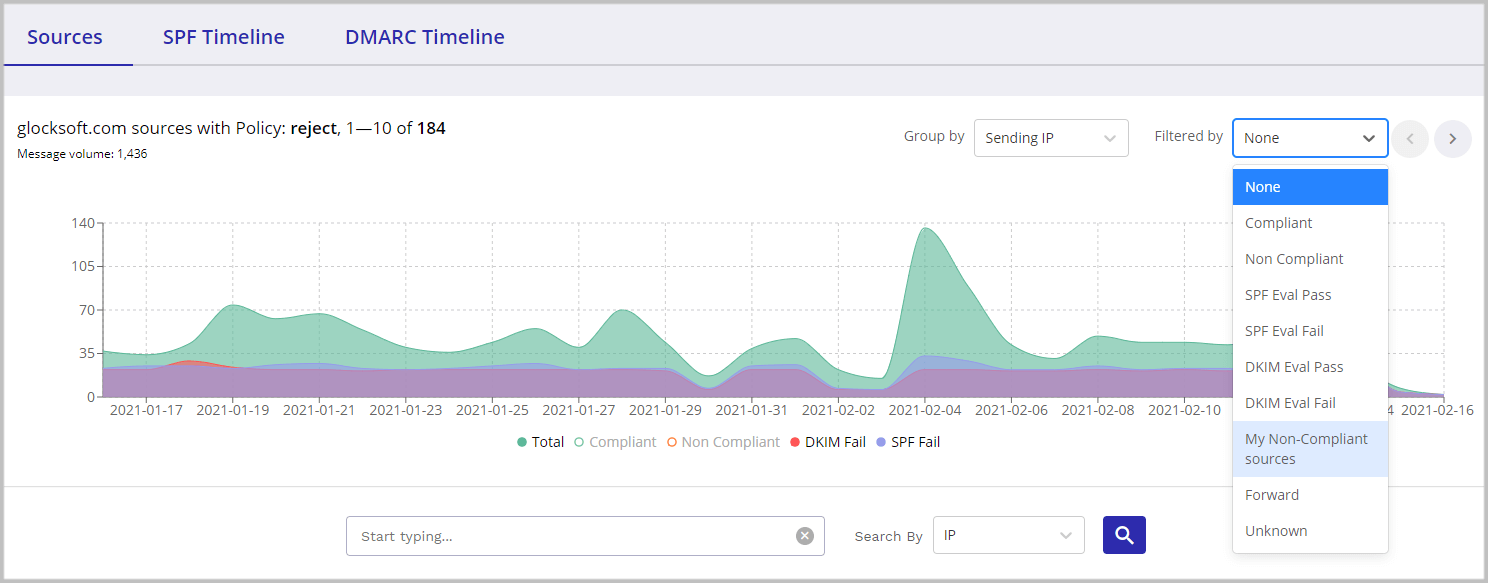
Task: Toggle the SPF Fail series visibility
Action: [x=907, y=441]
